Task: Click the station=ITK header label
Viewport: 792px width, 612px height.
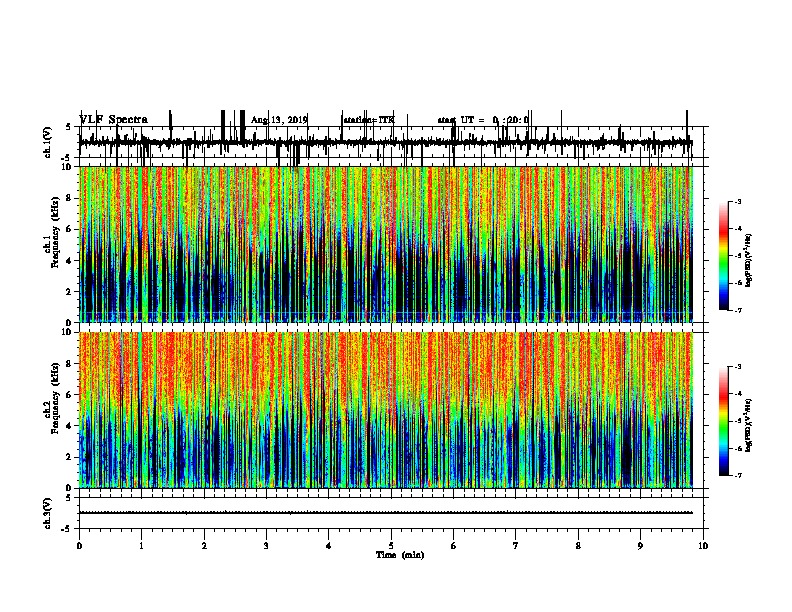Action: (369, 120)
